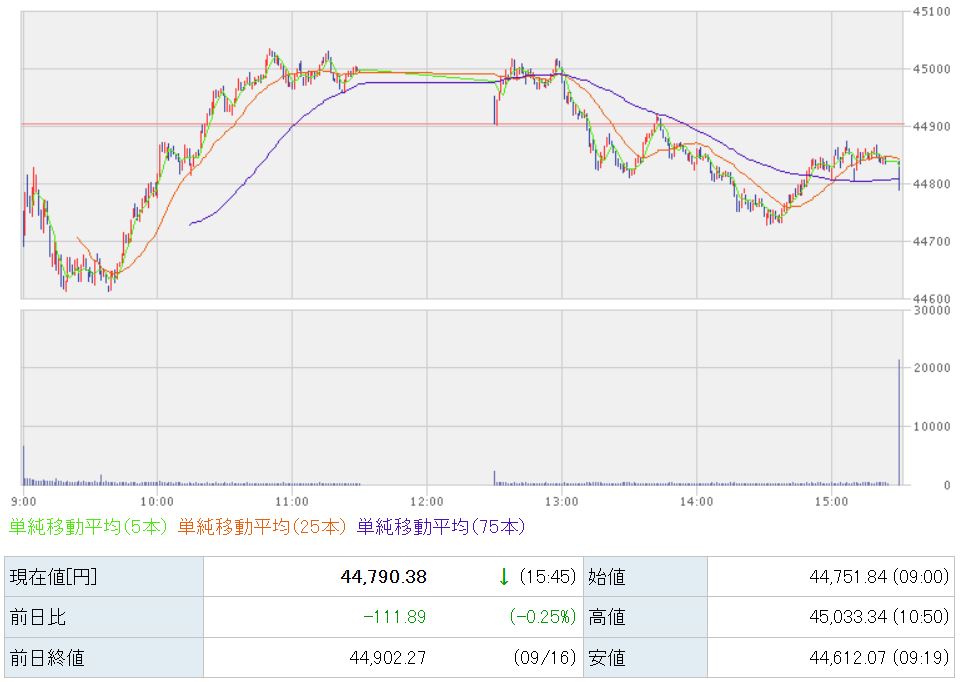Screen dimensions: 960x682
Task: Click the -111.89 change value
Action: [x=394, y=617]
